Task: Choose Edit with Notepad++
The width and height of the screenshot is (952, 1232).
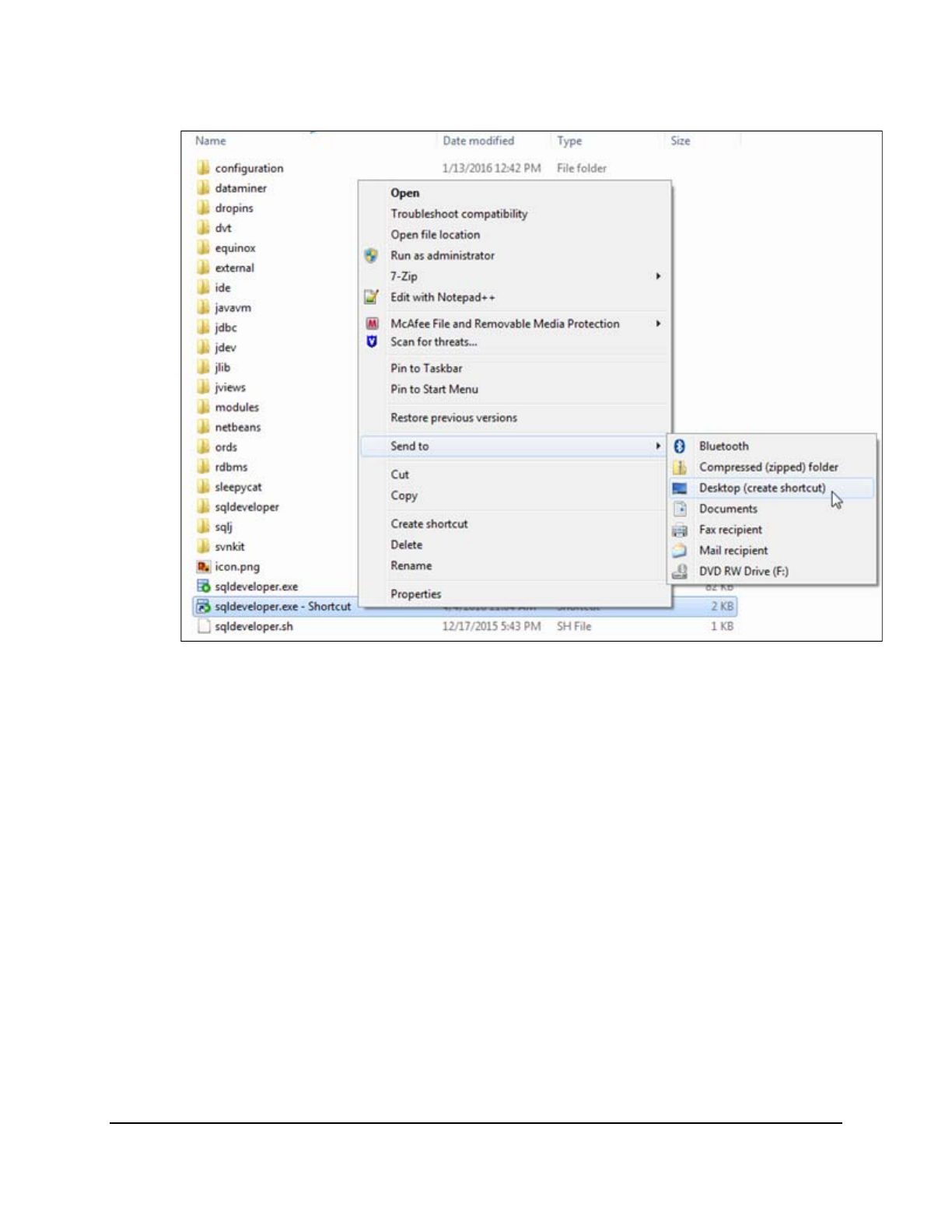Action: point(443,297)
